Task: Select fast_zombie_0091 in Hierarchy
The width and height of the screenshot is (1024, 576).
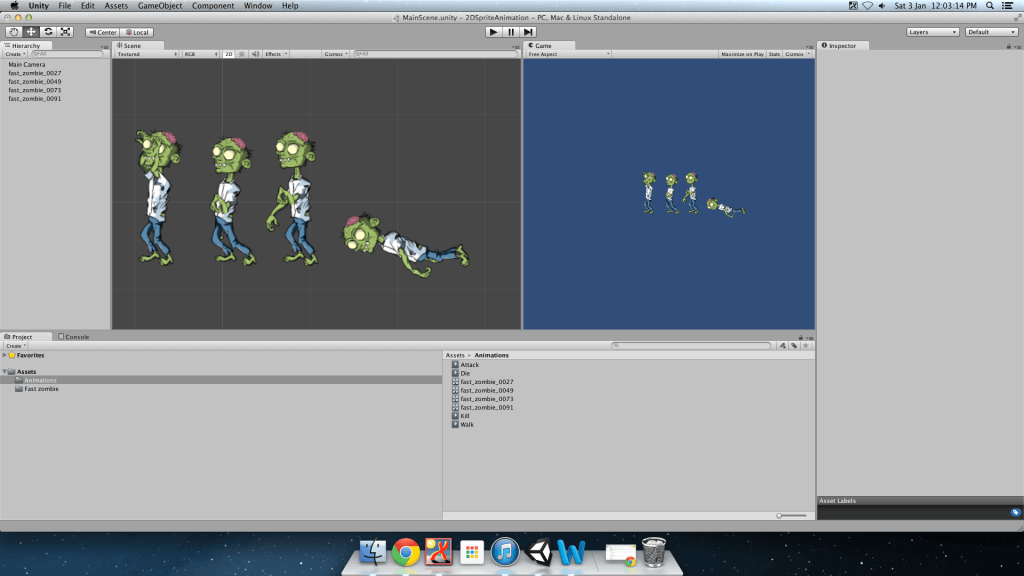Action: point(35,99)
